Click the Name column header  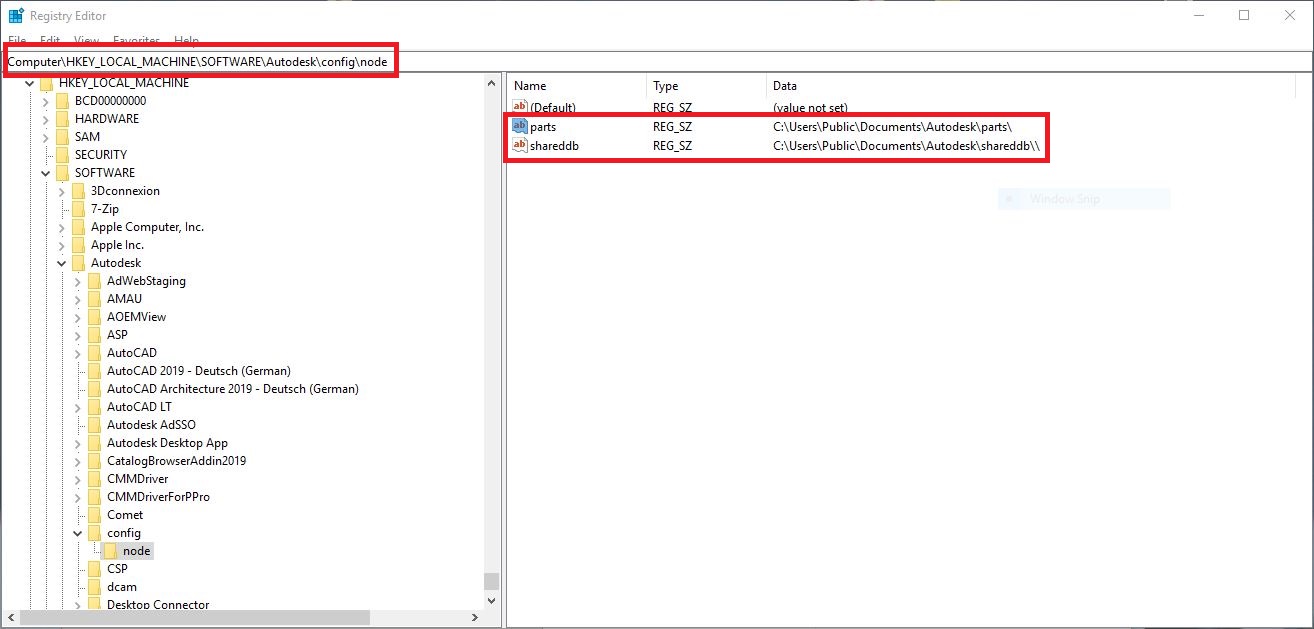pos(528,86)
